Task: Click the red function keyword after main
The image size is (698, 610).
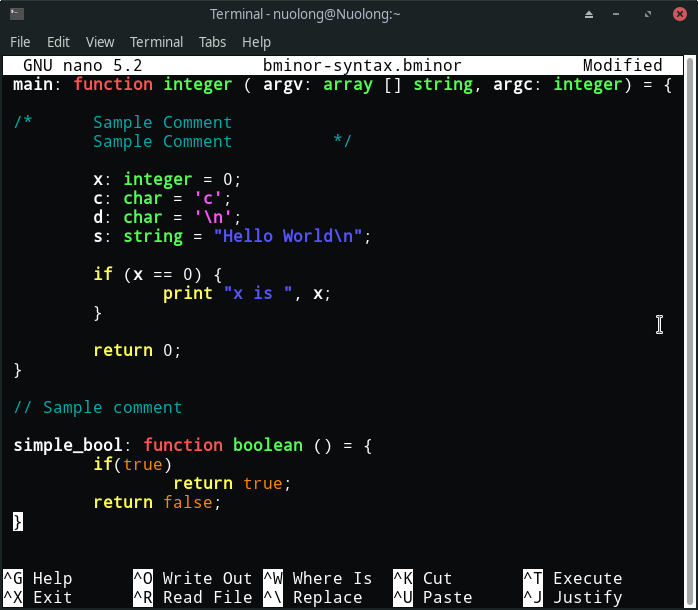Action: pyautogui.click(x=113, y=84)
